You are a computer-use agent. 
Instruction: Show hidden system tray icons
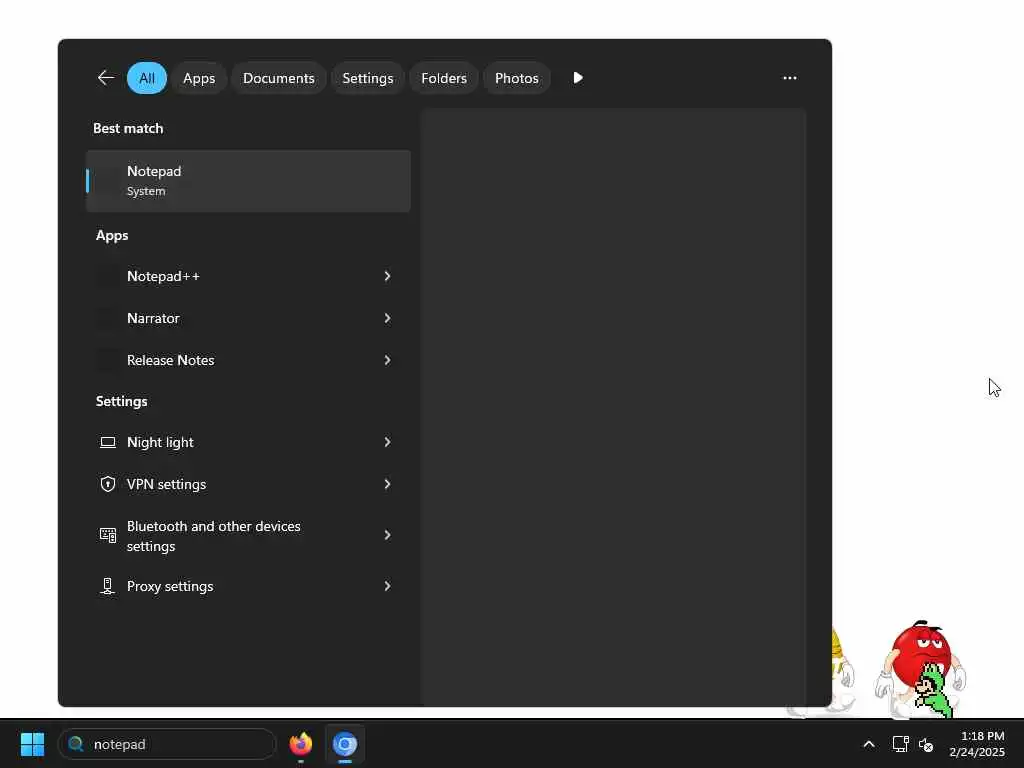[x=869, y=744]
